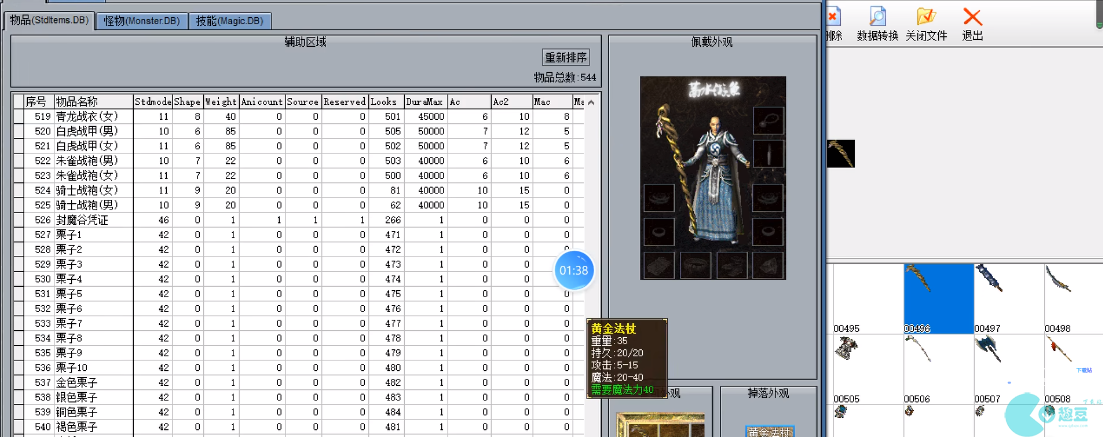The height and width of the screenshot is (437, 1103).
Task: Click the table scrollbar up arrow
Action: click(x=591, y=102)
